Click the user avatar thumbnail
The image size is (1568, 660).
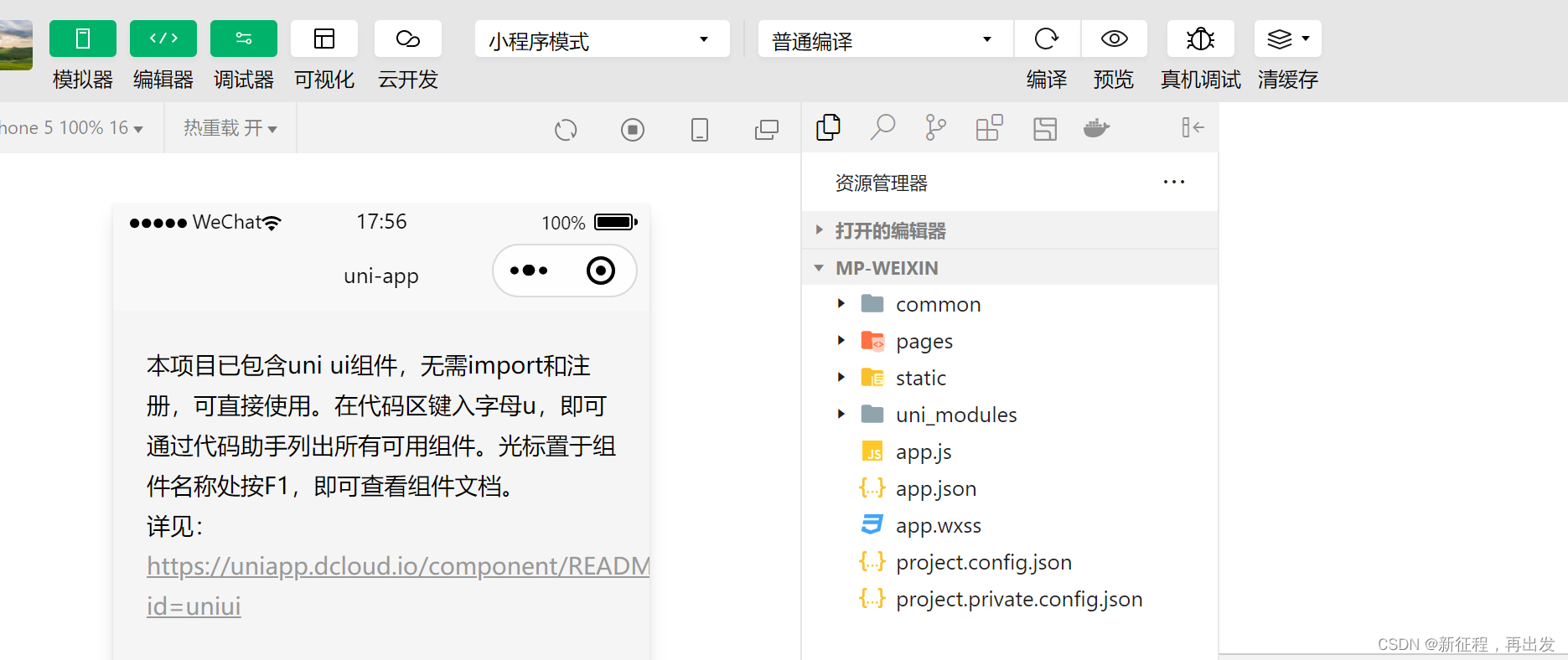(16, 45)
